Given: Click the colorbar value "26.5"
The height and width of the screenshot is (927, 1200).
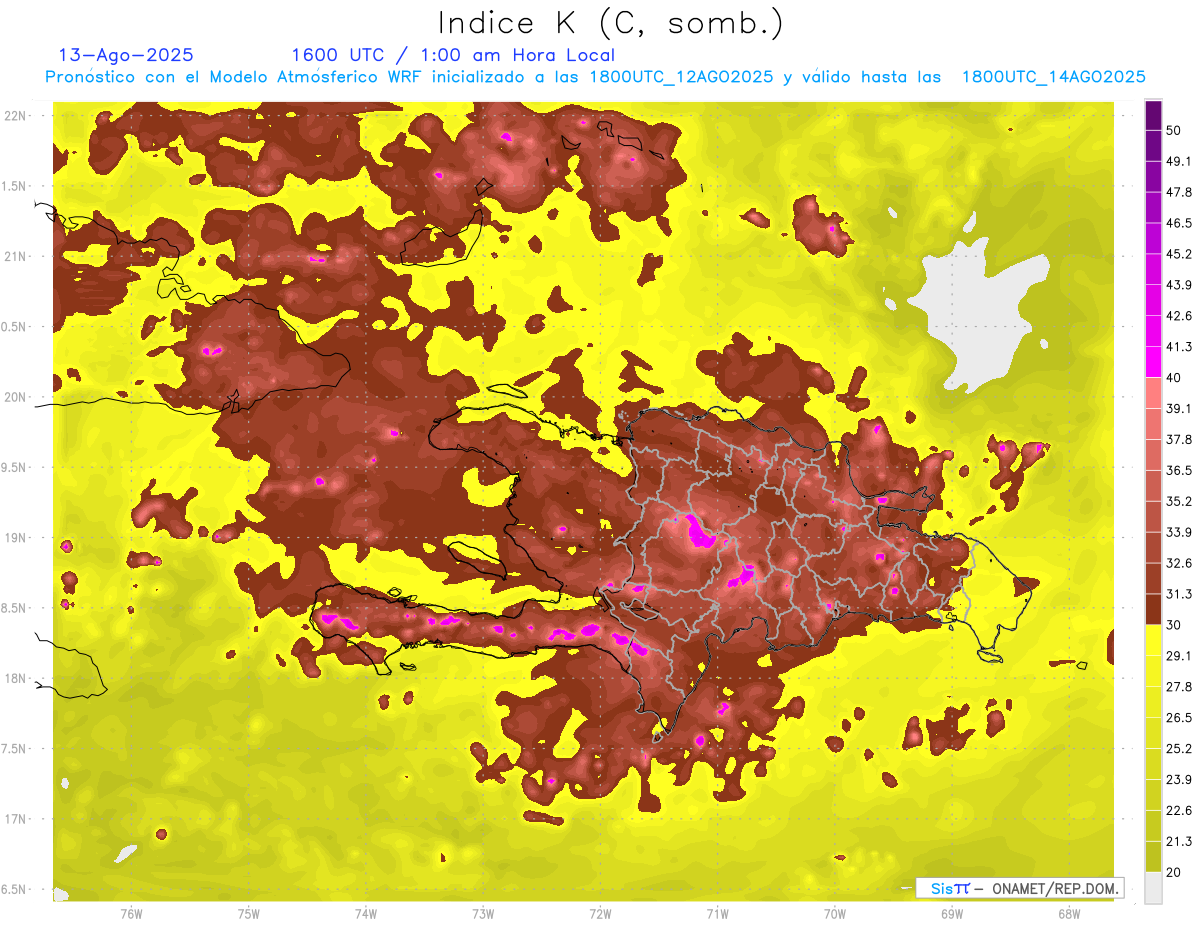Looking at the screenshot, I should (x=1179, y=718).
